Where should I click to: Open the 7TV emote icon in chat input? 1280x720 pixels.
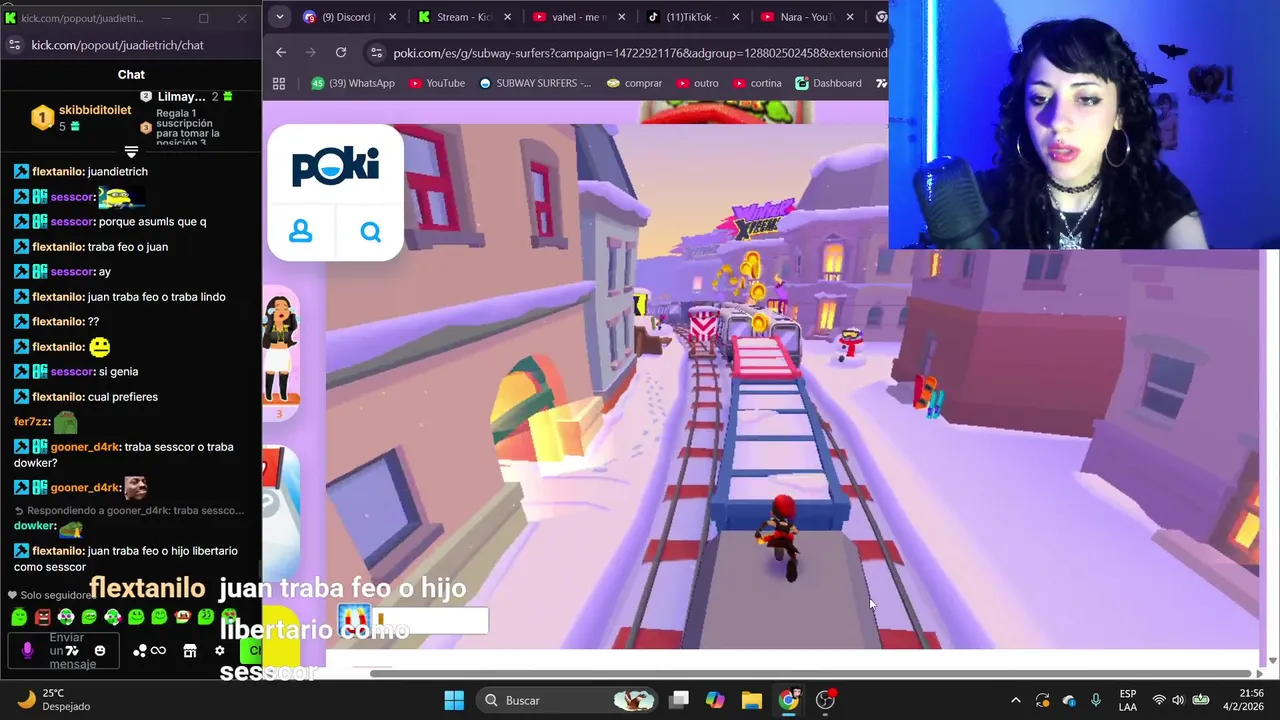[72, 651]
